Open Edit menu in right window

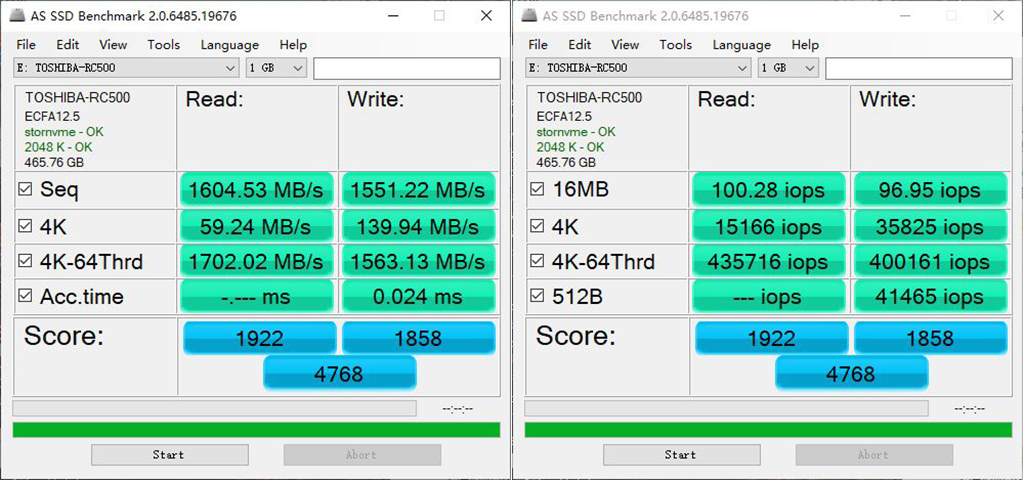(x=579, y=44)
